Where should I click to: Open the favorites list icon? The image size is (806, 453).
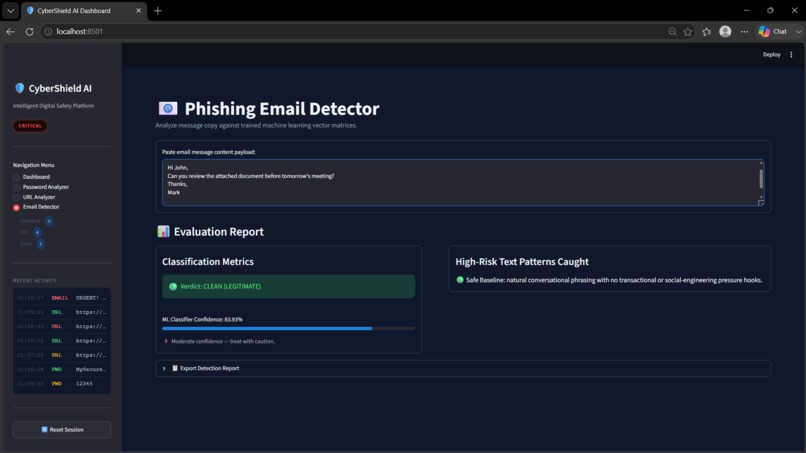point(707,31)
